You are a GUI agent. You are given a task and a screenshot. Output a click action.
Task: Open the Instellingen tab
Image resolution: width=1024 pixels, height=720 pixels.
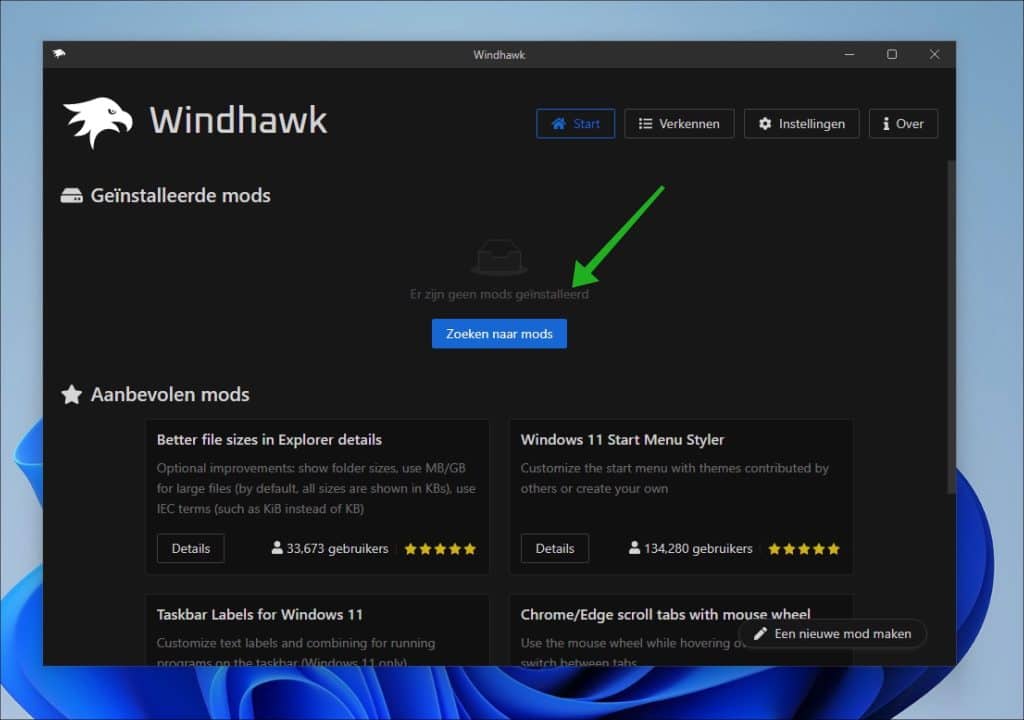point(801,123)
